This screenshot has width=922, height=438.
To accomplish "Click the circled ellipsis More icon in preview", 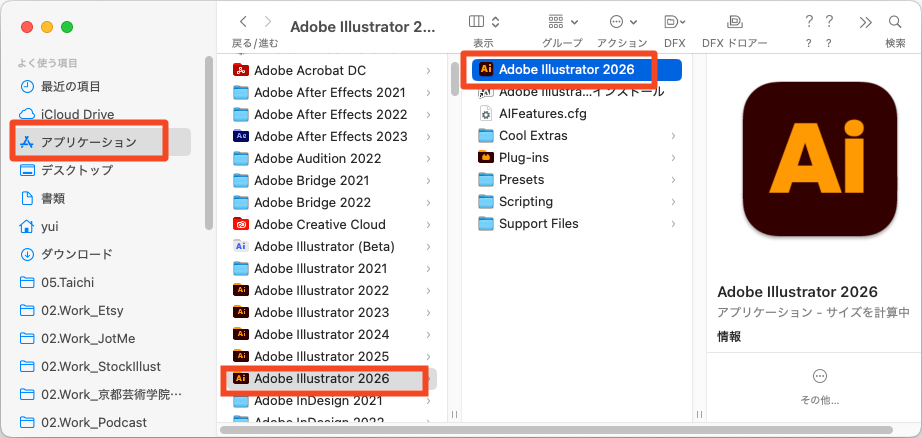I will 820,376.
